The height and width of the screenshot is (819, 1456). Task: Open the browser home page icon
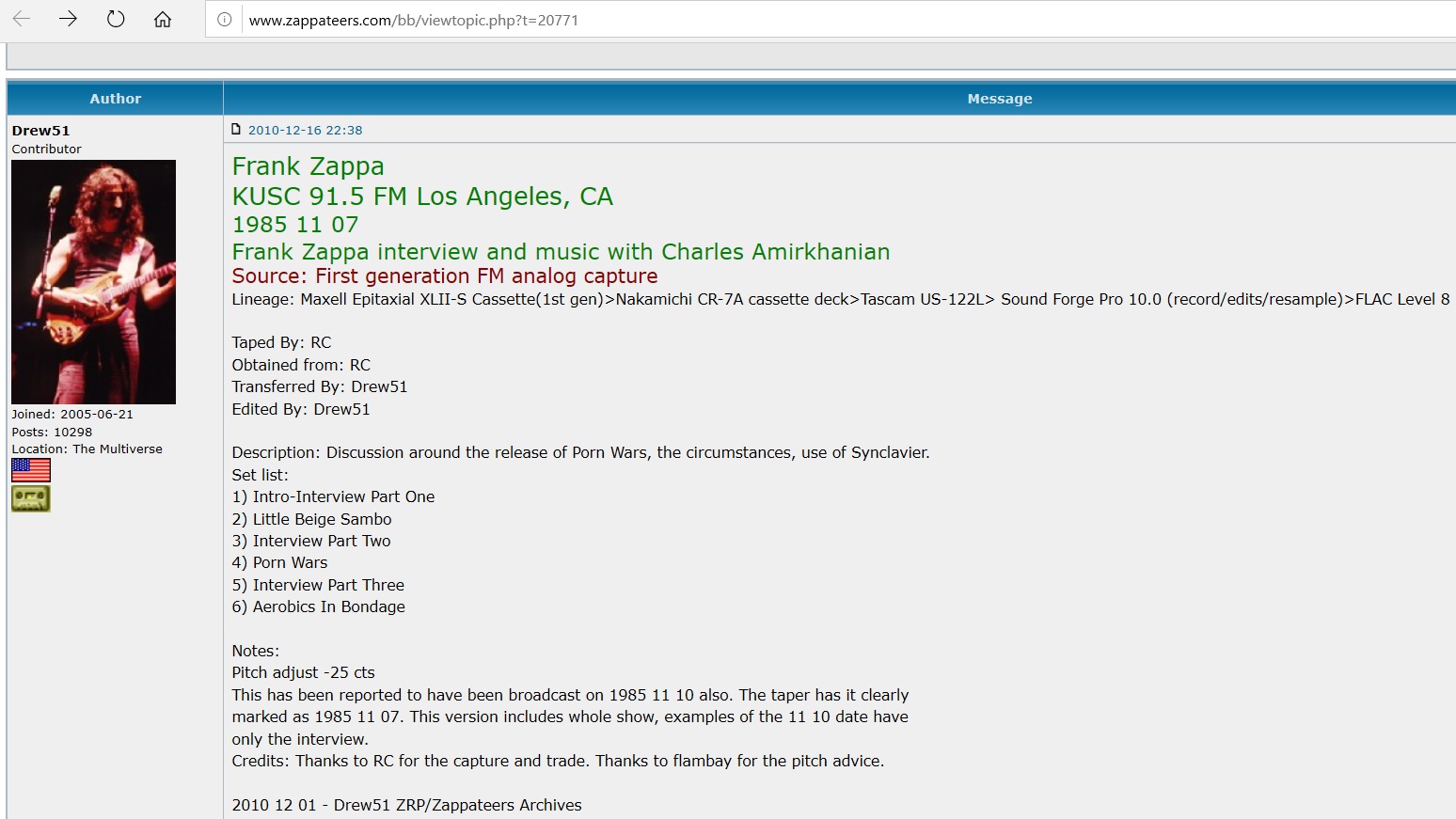pyautogui.click(x=163, y=19)
